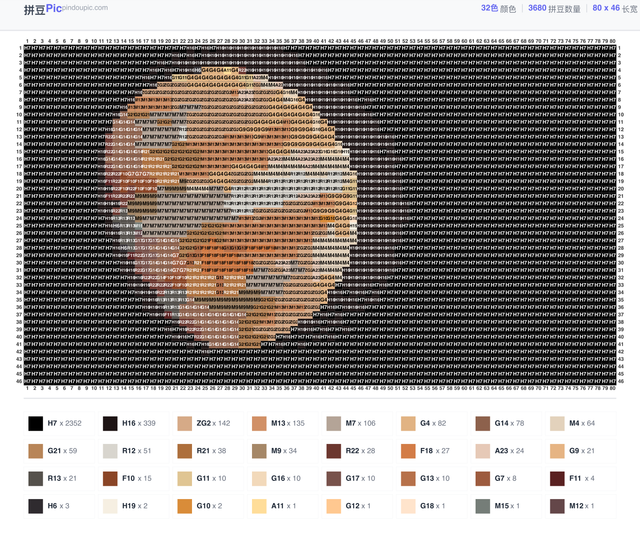Select the G18 pale peach swatch
The height and width of the screenshot is (541, 640).
point(408,506)
